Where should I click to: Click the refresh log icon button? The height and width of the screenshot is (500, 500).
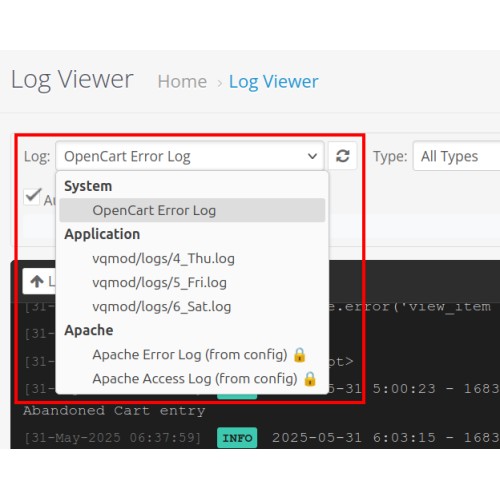(x=343, y=156)
